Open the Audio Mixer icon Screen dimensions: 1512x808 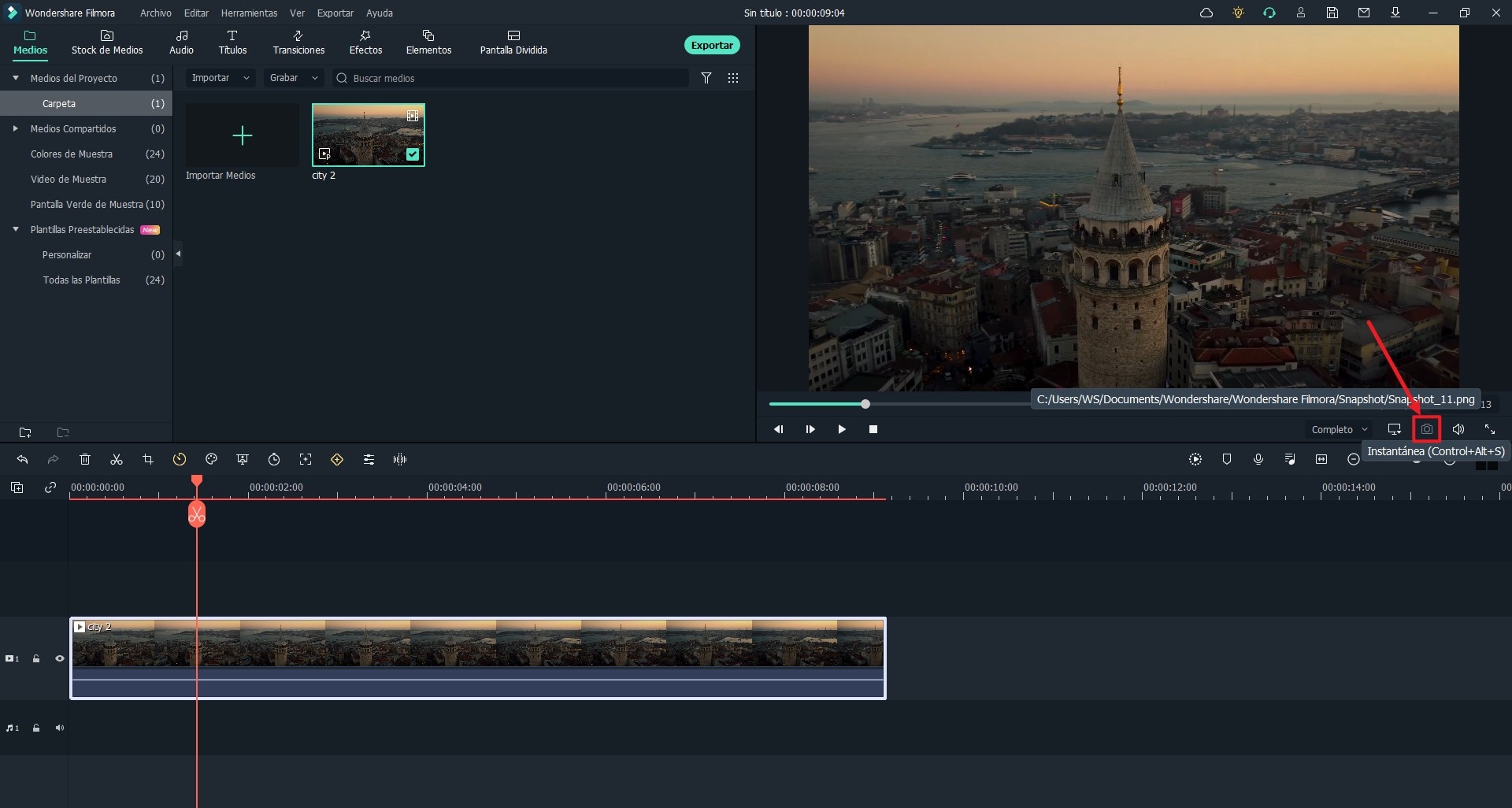[1290, 459]
